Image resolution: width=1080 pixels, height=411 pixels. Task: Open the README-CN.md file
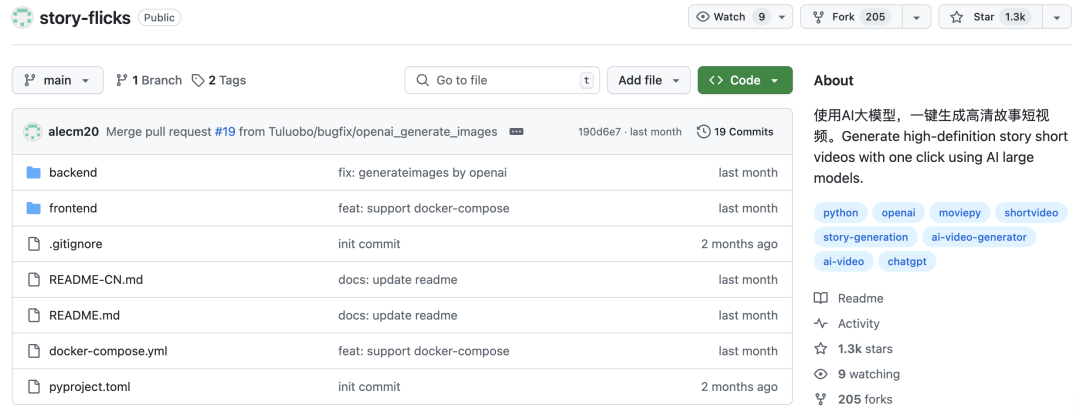click(96, 280)
